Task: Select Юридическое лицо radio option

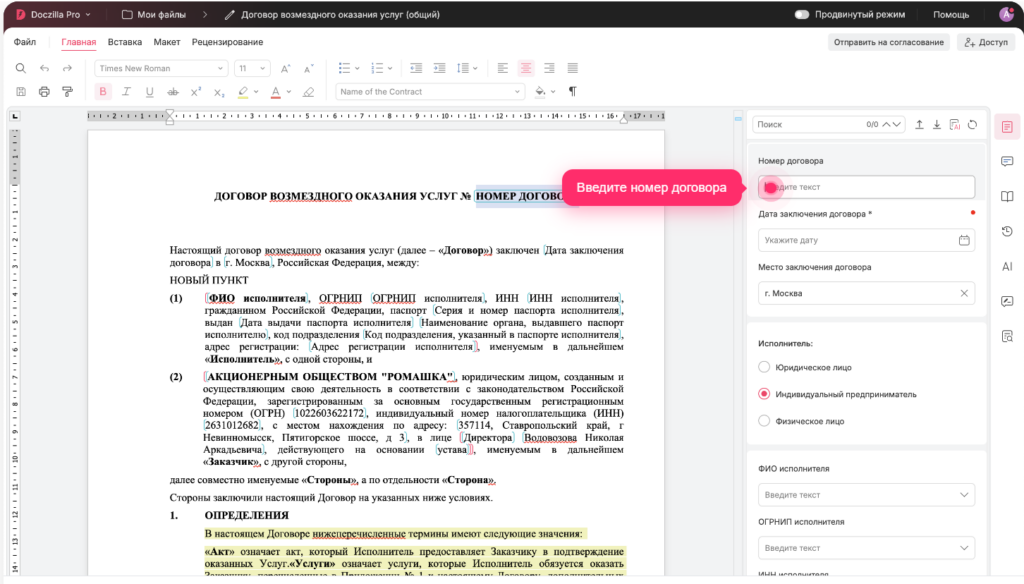Action: 764,367
